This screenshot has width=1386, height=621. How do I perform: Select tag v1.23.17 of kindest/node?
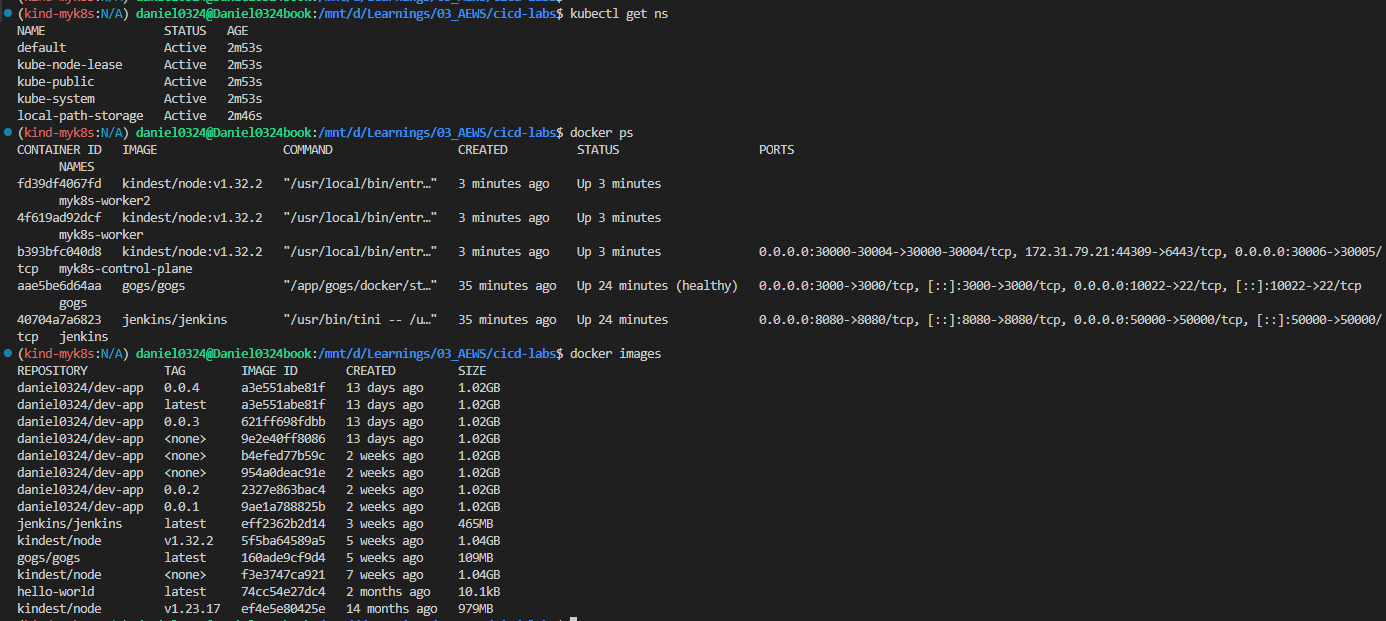pyautogui.click(x=192, y=609)
